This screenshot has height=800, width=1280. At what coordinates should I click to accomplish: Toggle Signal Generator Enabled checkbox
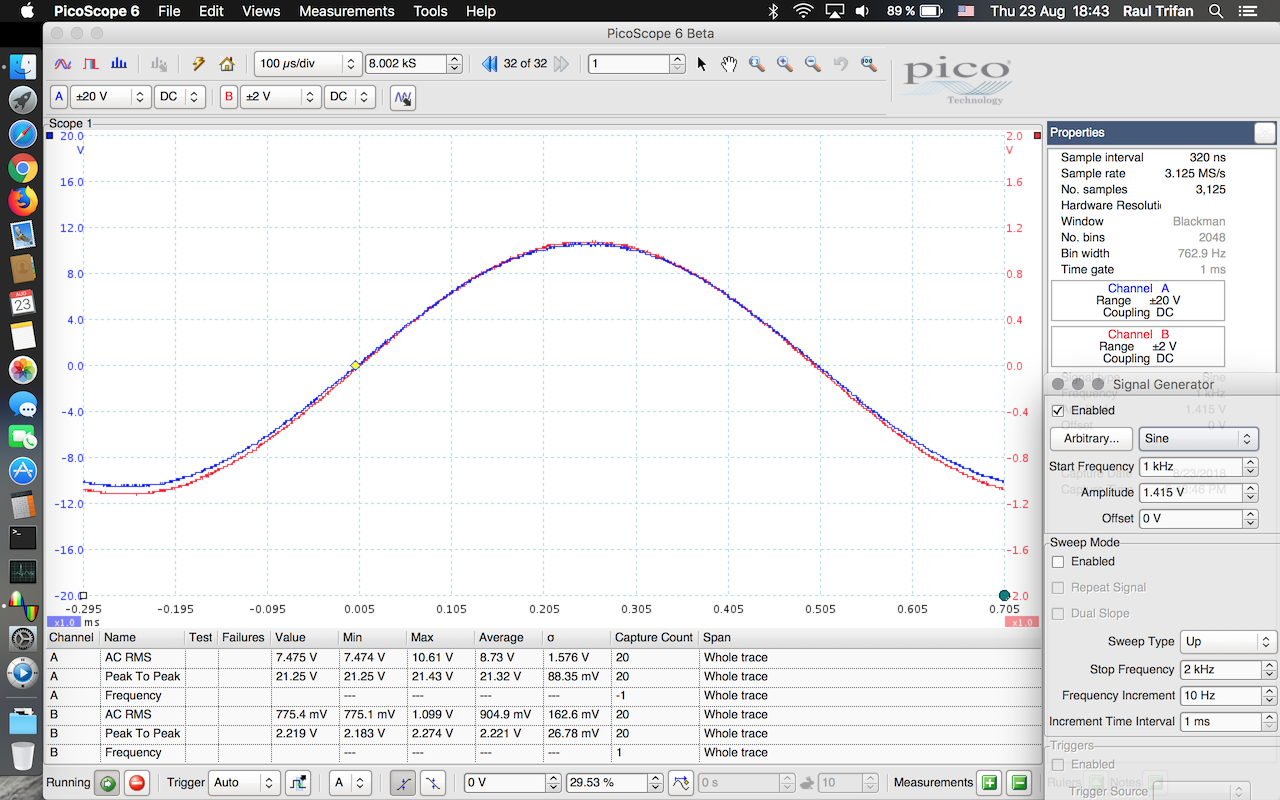point(1058,410)
